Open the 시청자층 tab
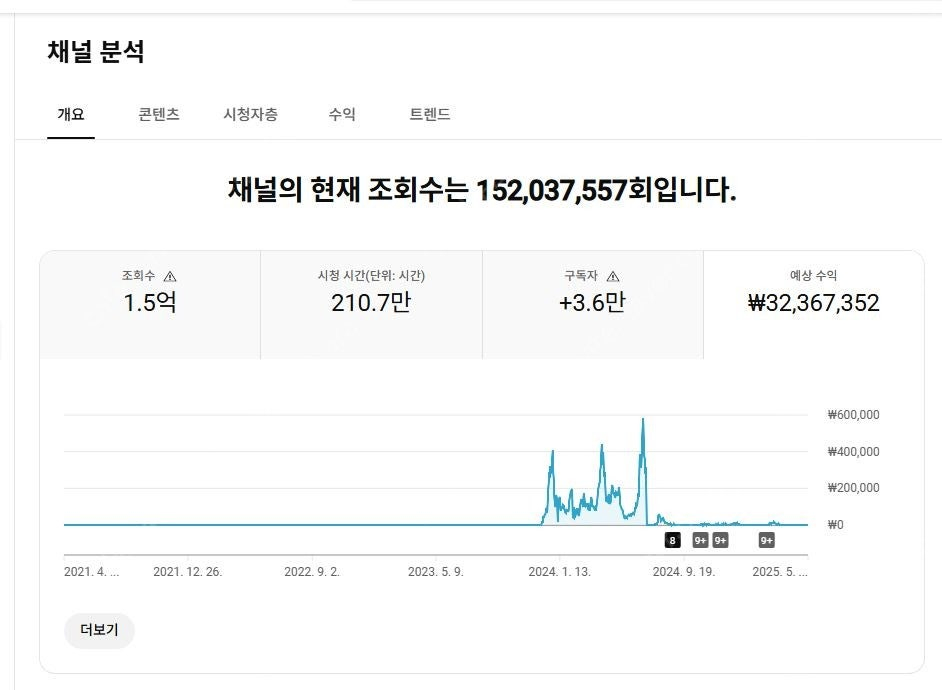Screen dimensions: 942x690 (251, 114)
